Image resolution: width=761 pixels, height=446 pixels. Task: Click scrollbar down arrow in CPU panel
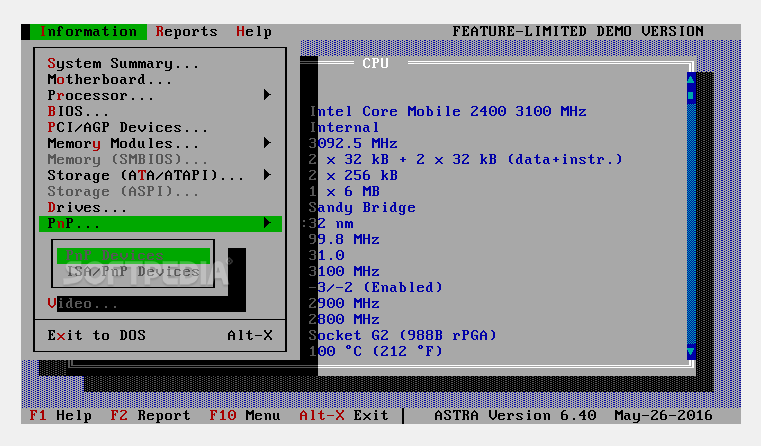[691, 351]
